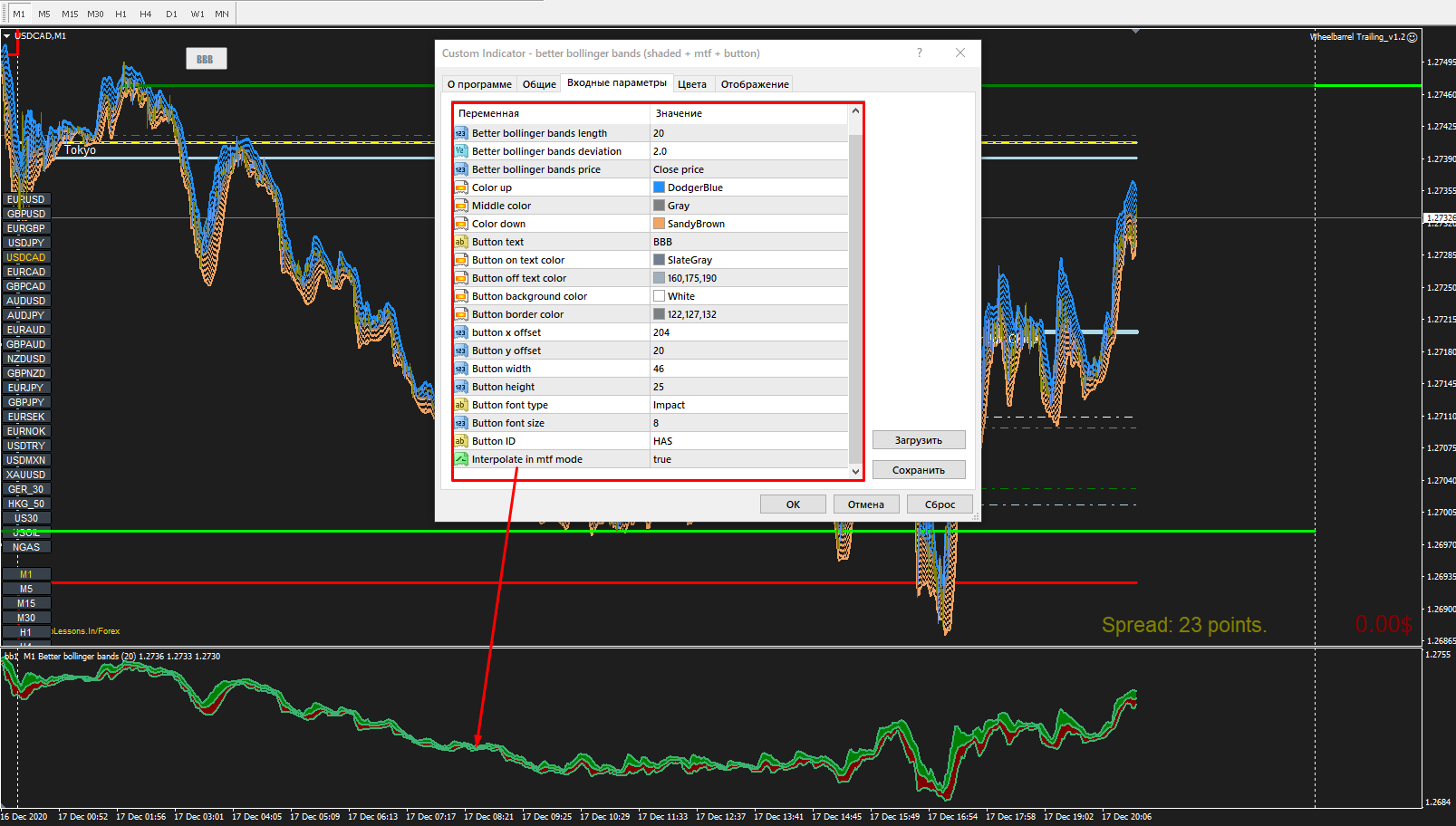Screen dimensions: 1456x826
Task: Switch to the Цвета tab
Action: (692, 84)
